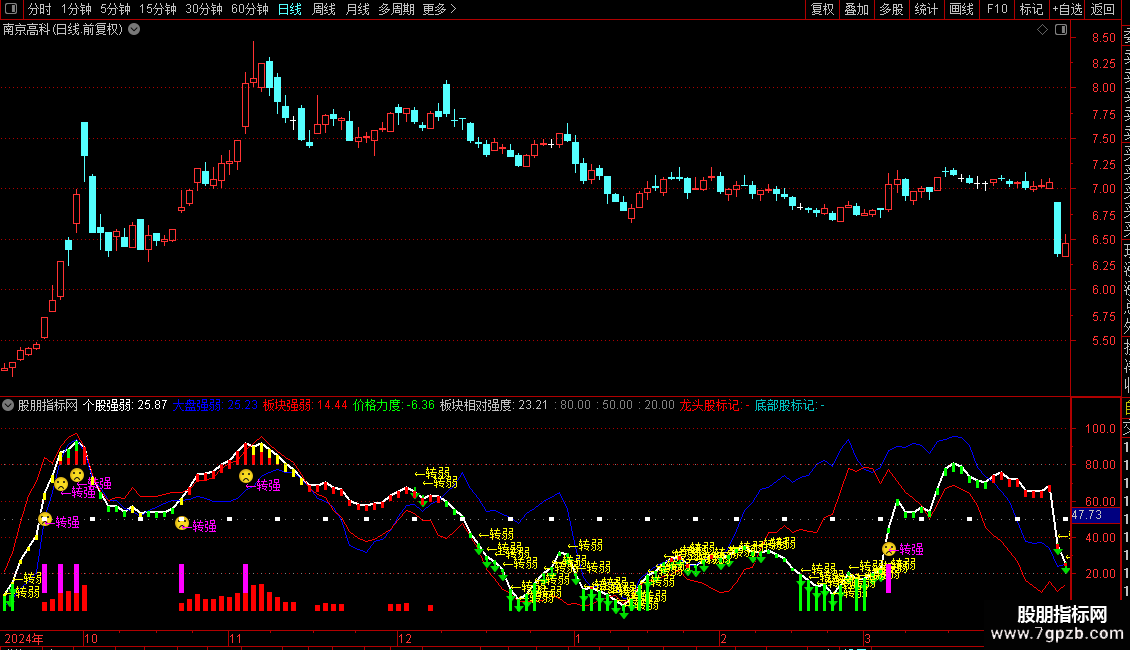Viewport: 1130px width, 650px height.
Task: Collapse indicator panel via 股朋指标网 arrow icon
Action: [x=8, y=405]
